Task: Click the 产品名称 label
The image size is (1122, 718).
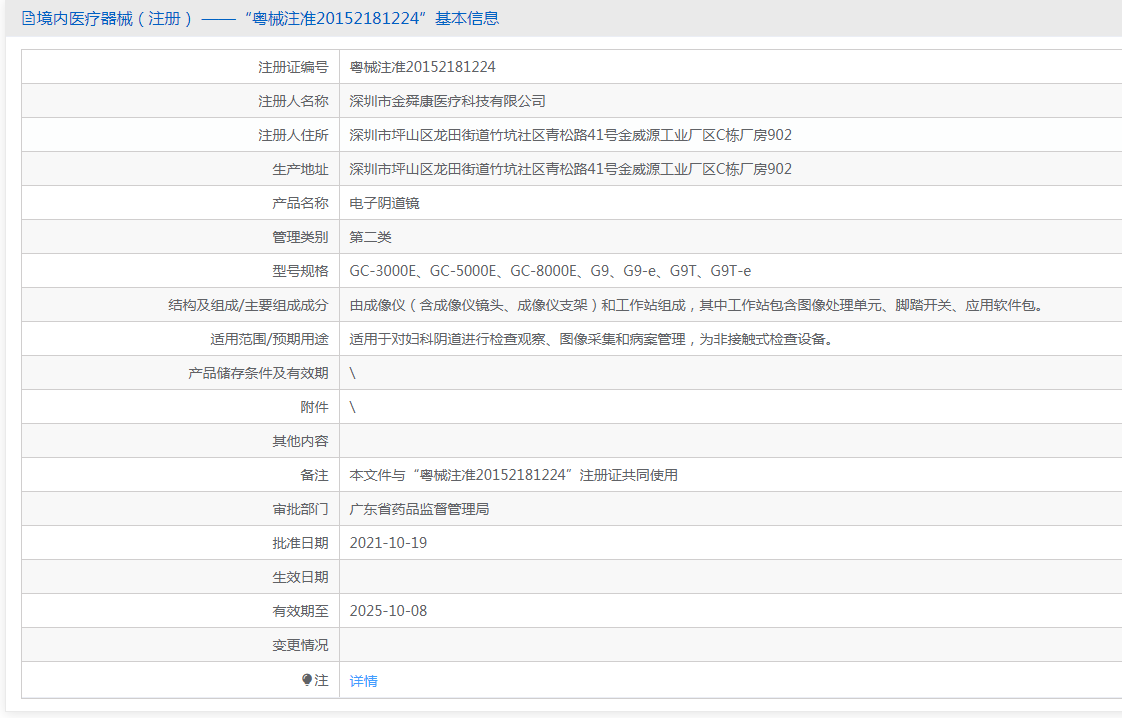Action: [x=301, y=203]
